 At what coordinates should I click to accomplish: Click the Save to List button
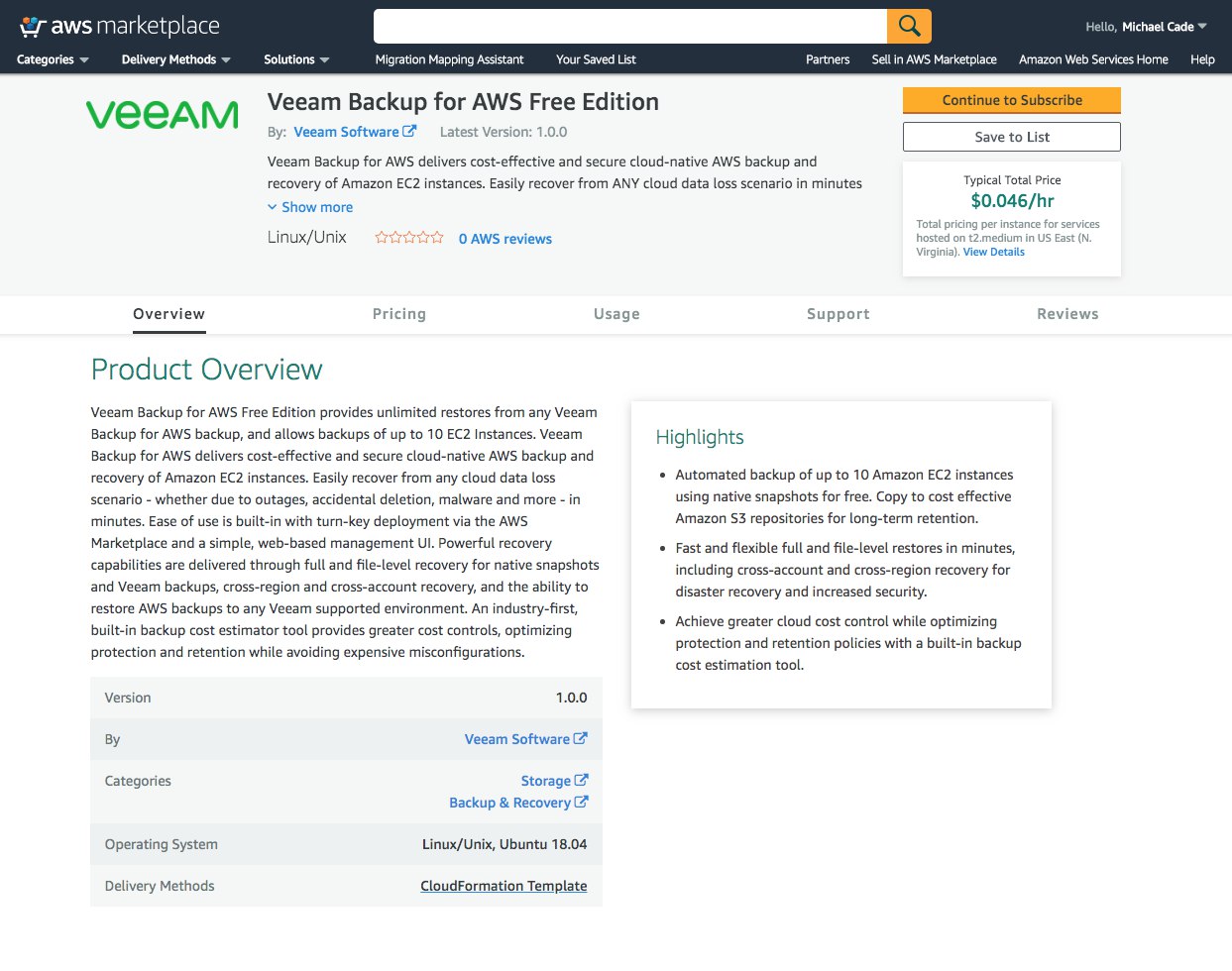pos(1012,137)
